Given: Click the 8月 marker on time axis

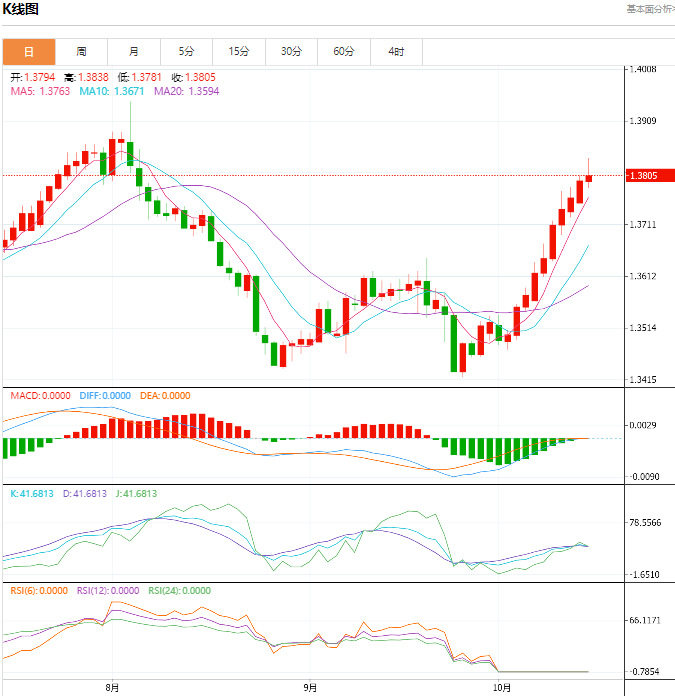Looking at the screenshot, I should pyautogui.click(x=112, y=688).
